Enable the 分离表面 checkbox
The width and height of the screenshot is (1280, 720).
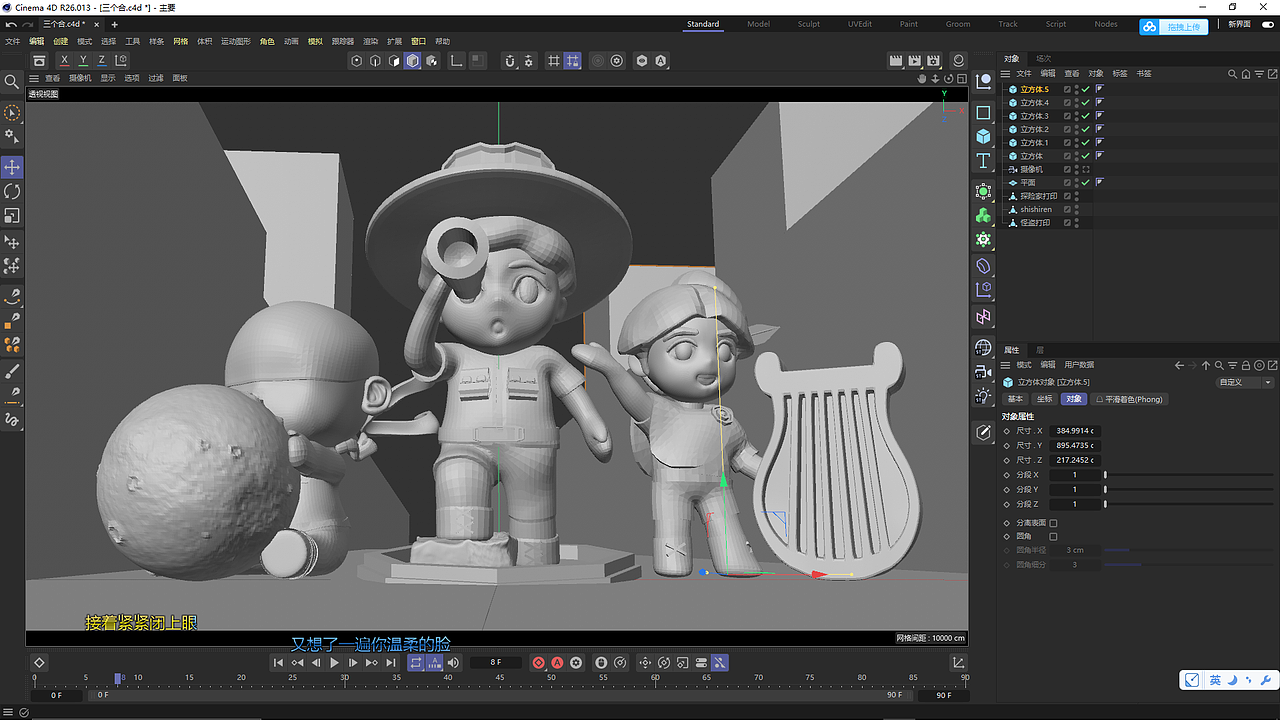click(x=1053, y=523)
